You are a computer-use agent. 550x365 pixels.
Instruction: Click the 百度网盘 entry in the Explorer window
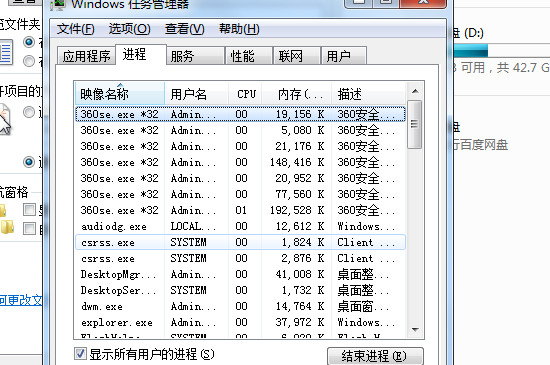tap(481, 145)
